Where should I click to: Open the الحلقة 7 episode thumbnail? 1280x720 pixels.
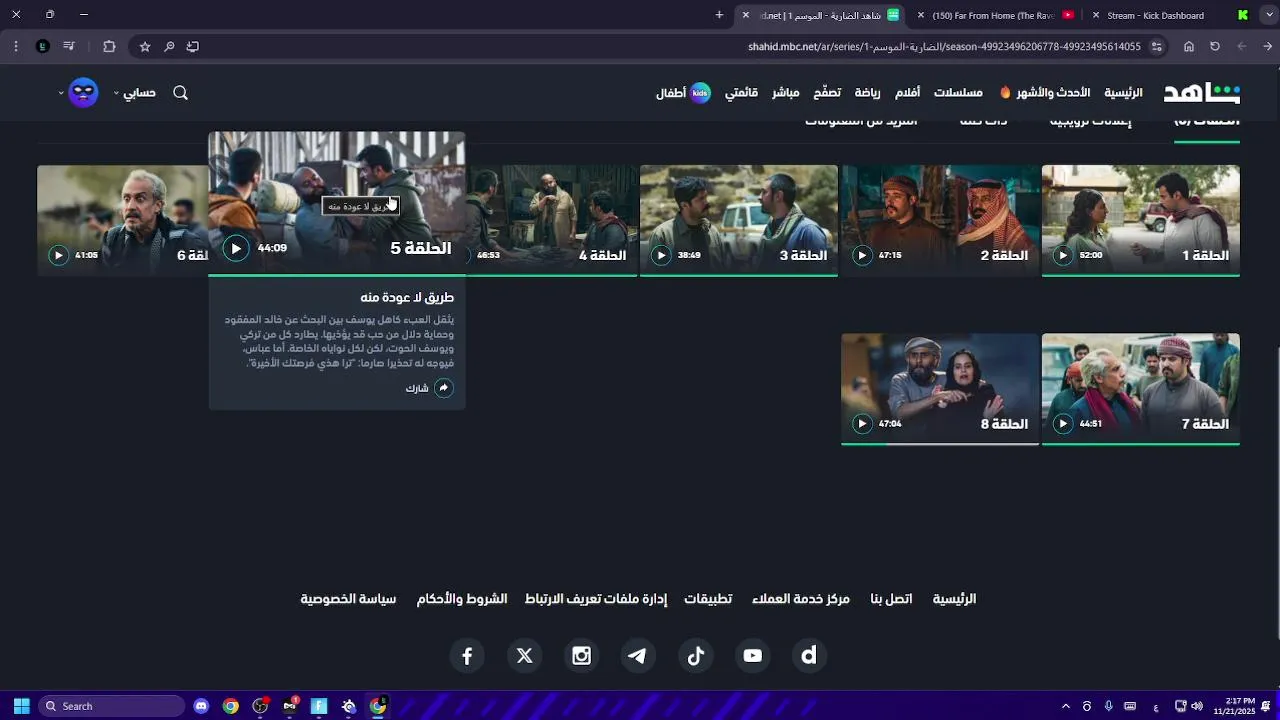point(1141,388)
